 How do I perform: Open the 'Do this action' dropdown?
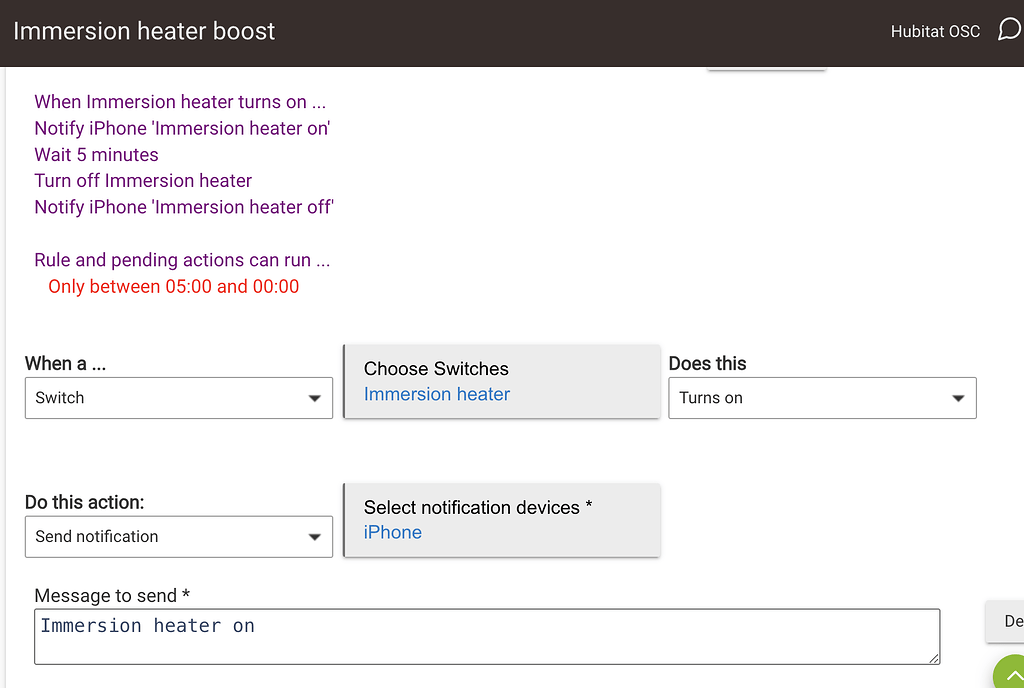click(x=178, y=537)
